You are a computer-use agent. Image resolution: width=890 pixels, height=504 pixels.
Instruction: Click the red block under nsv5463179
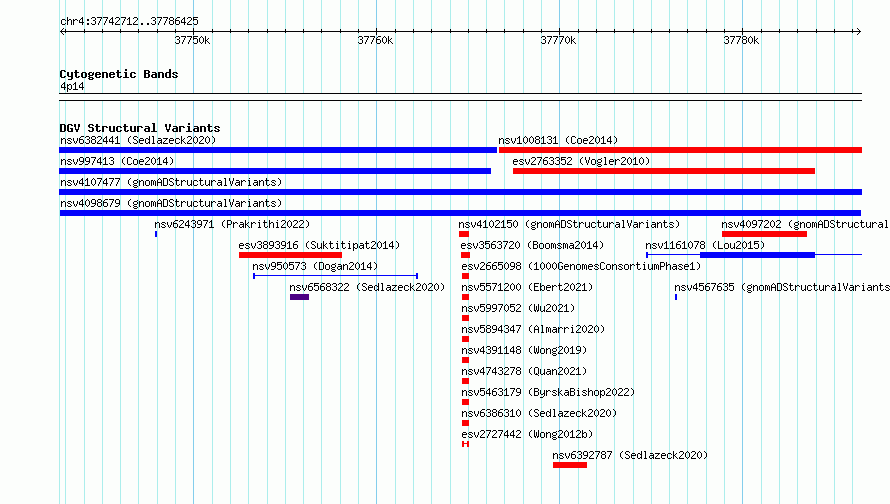click(x=465, y=402)
